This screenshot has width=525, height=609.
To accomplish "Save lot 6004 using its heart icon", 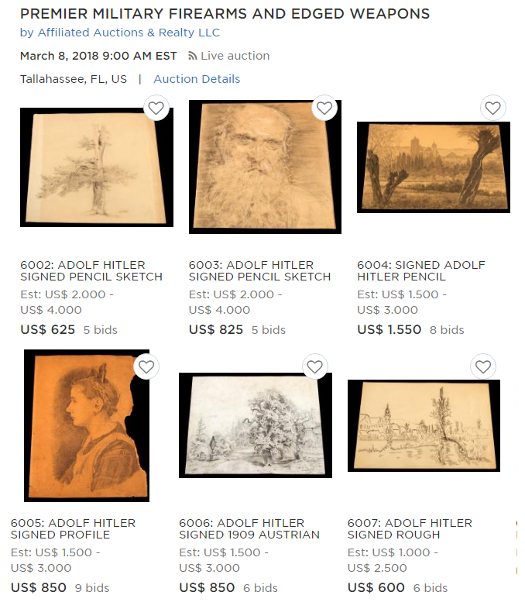I will (x=493, y=108).
